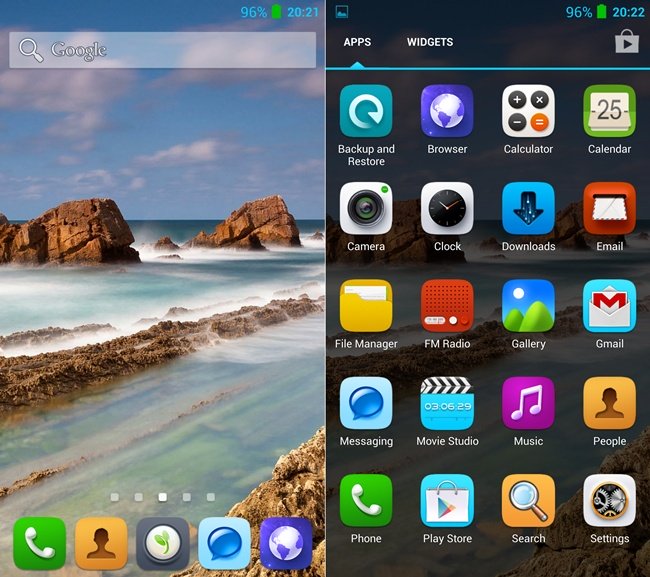Open app drawer from dock center button
Viewport: 650px width, 577px height.
click(163, 543)
